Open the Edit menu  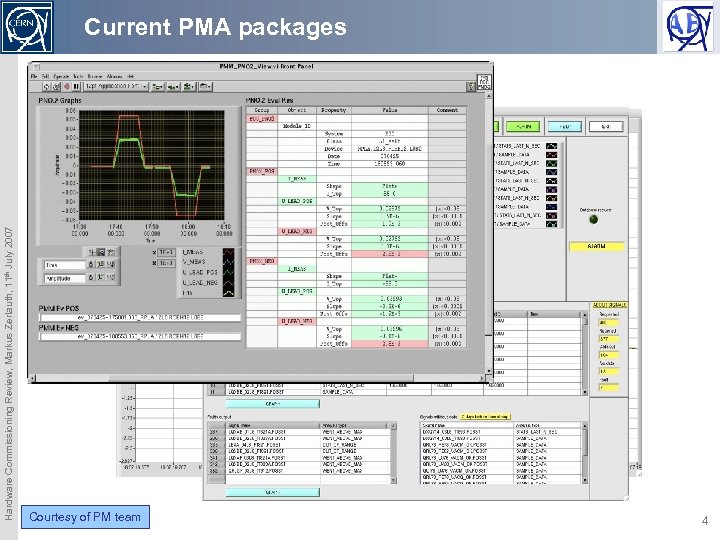coord(45,76)
